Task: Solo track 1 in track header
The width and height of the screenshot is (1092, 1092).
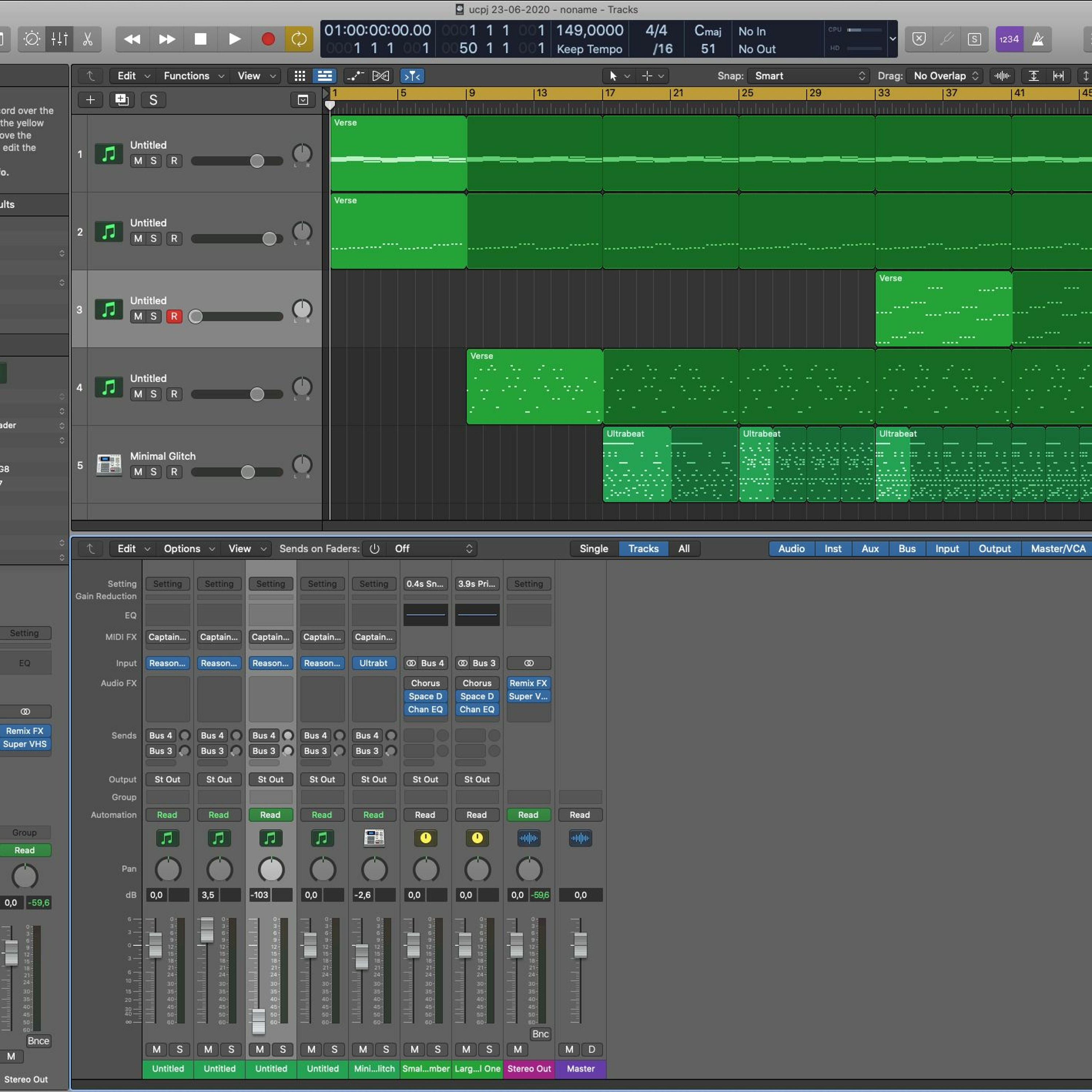Action: click(x=153, y=161)
